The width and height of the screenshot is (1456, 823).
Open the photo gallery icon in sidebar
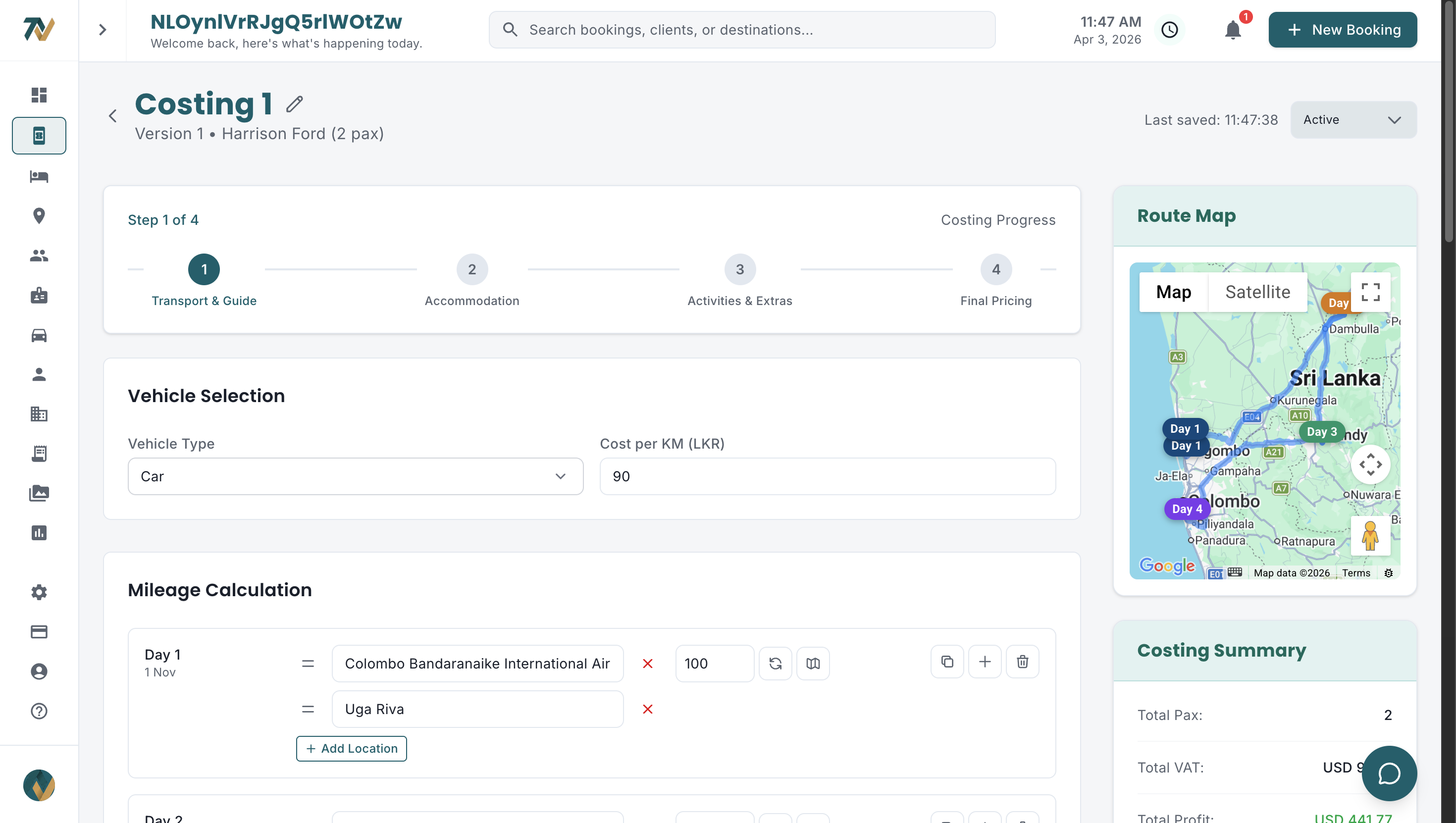pyautogui.click(x=39, y=493)
